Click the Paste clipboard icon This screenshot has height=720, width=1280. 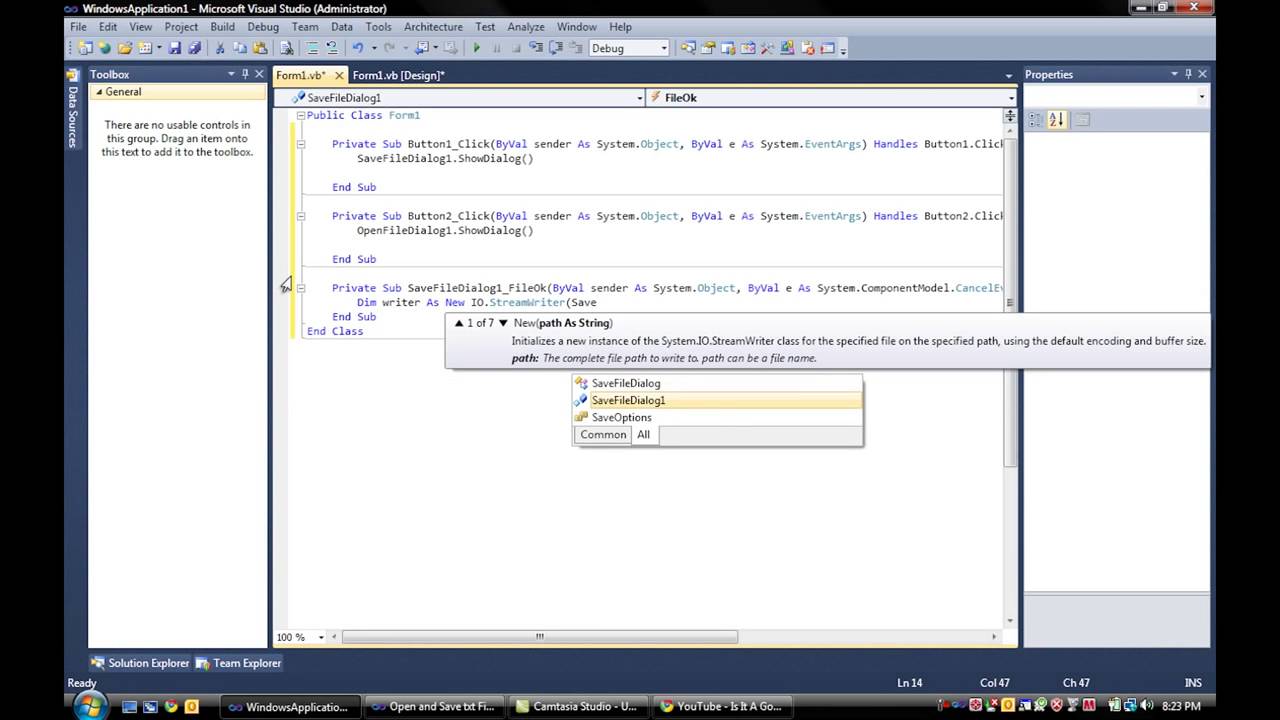pyautogui.click(x=260, y=48)
